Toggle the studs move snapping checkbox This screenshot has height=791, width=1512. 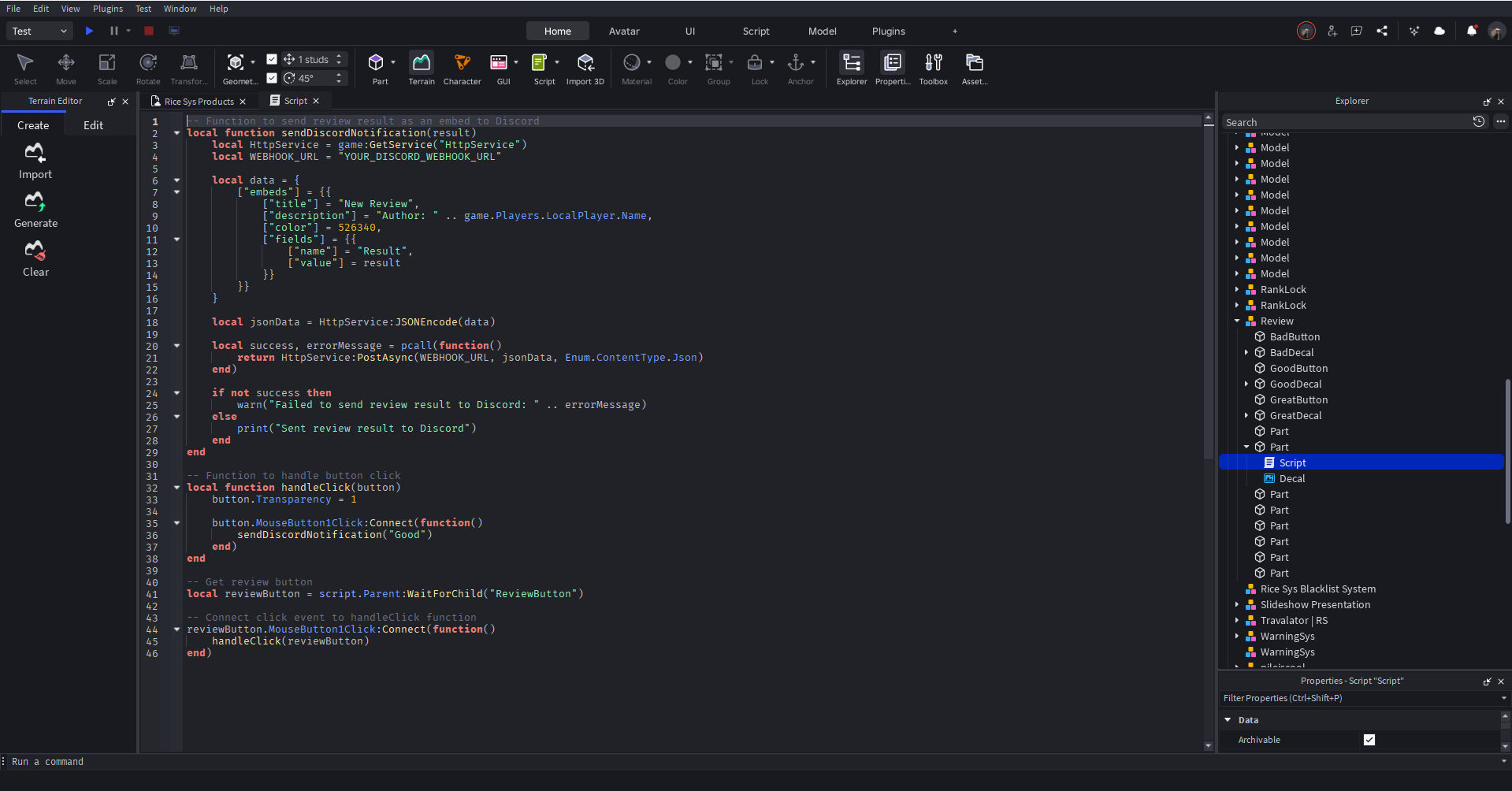[272, 59]
